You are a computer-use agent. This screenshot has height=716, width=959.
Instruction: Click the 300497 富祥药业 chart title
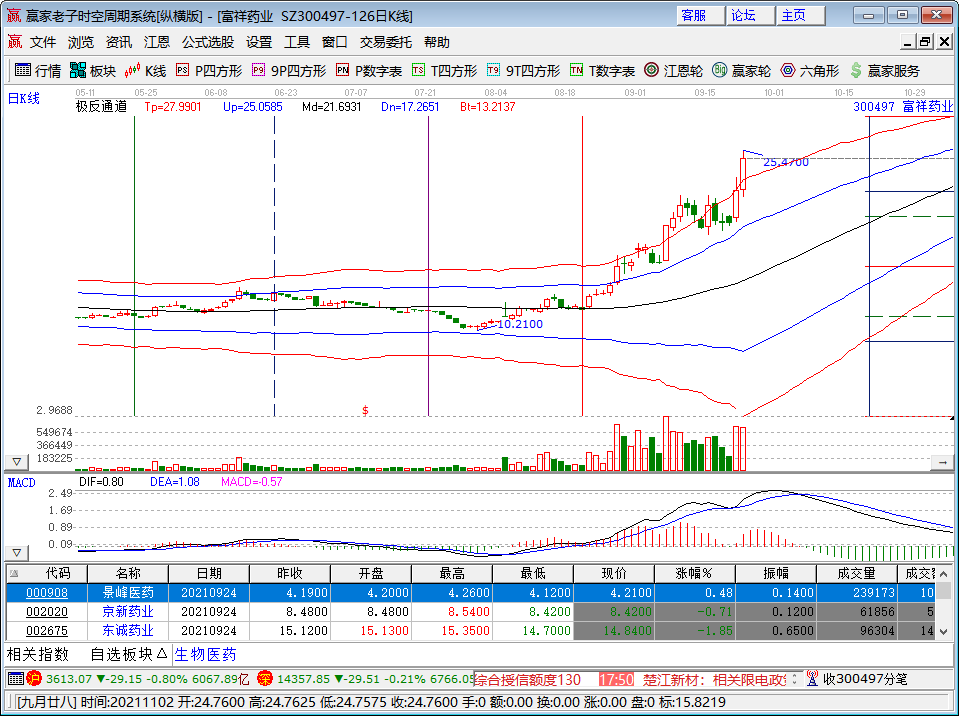tap(903, 106)
